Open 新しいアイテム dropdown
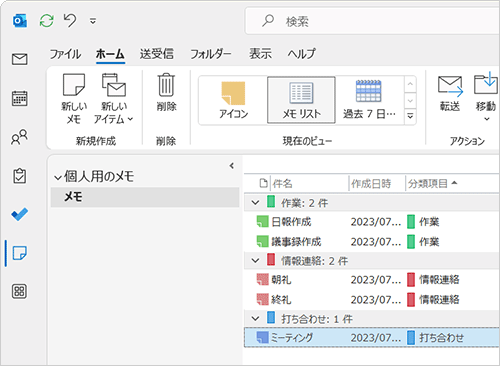500x366 pixels. coord(113,99)
